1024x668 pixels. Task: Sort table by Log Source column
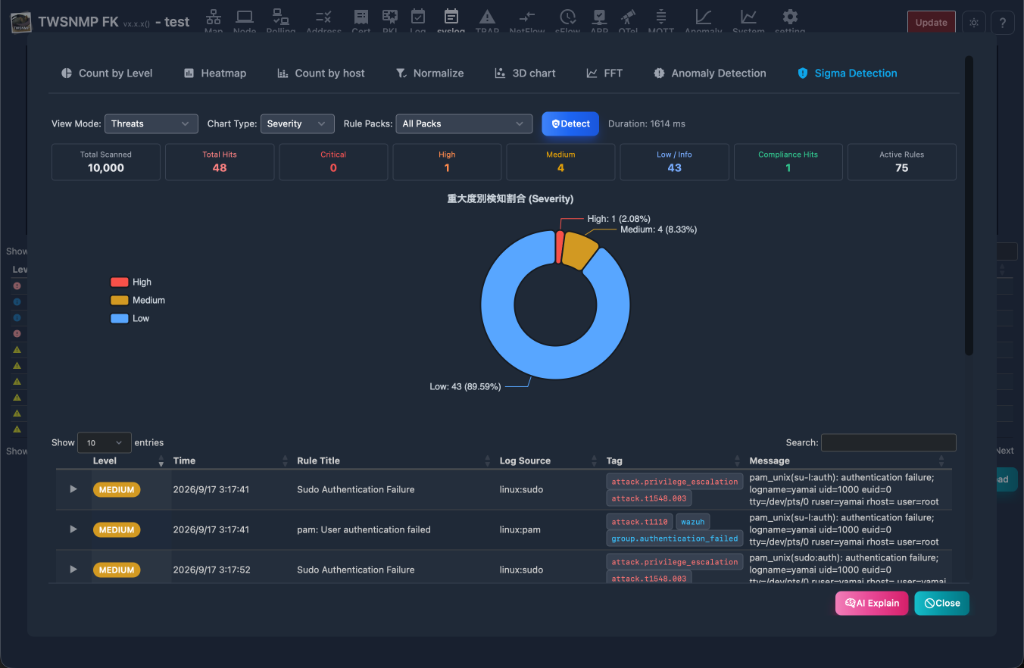point(547,461)
